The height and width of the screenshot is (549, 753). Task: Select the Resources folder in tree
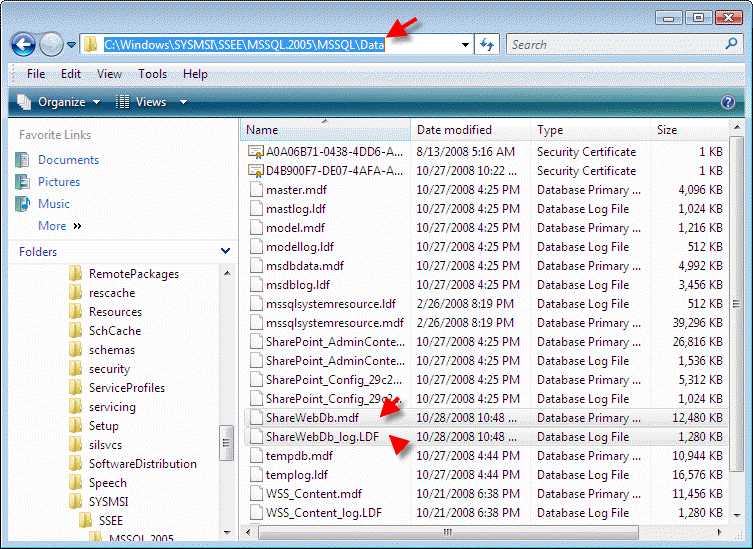tap(115, 312)
